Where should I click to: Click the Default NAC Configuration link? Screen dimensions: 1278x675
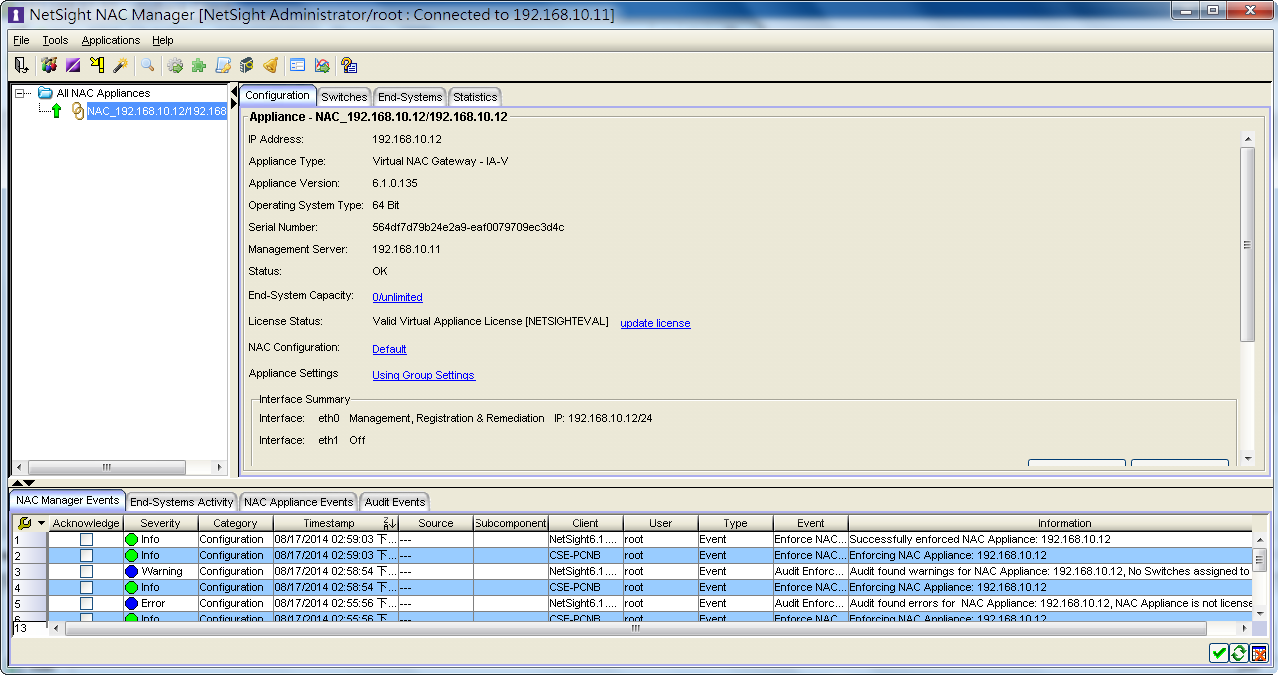[389, 349]
